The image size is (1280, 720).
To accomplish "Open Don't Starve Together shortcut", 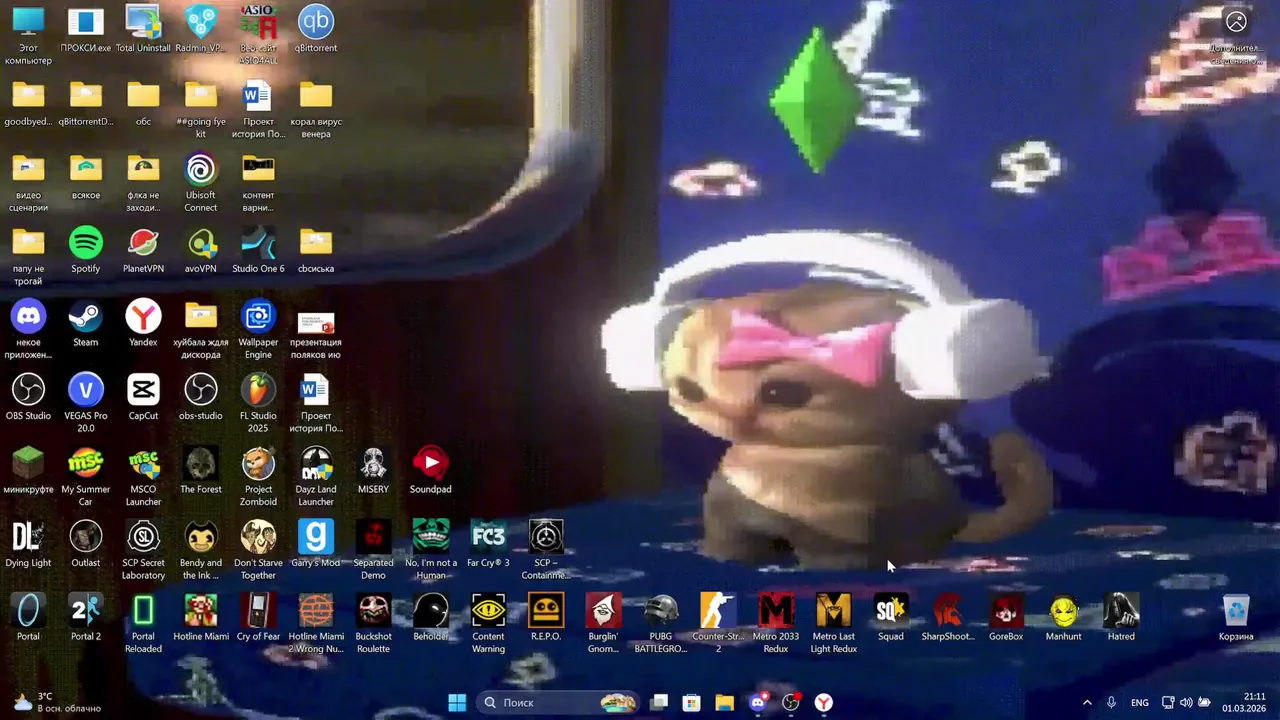I will coord(258,551).
